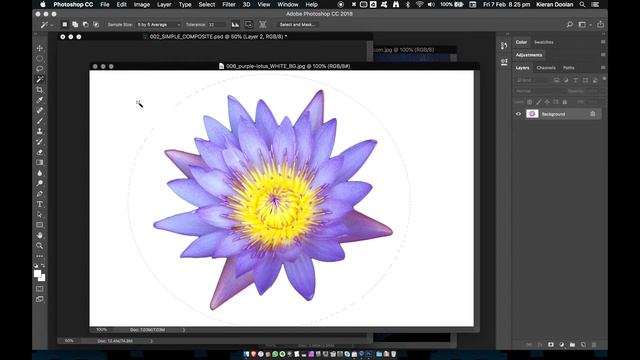Viewport: 640px width, 360px height.
Task: Select the Hand tool
Action: point(40,236)
